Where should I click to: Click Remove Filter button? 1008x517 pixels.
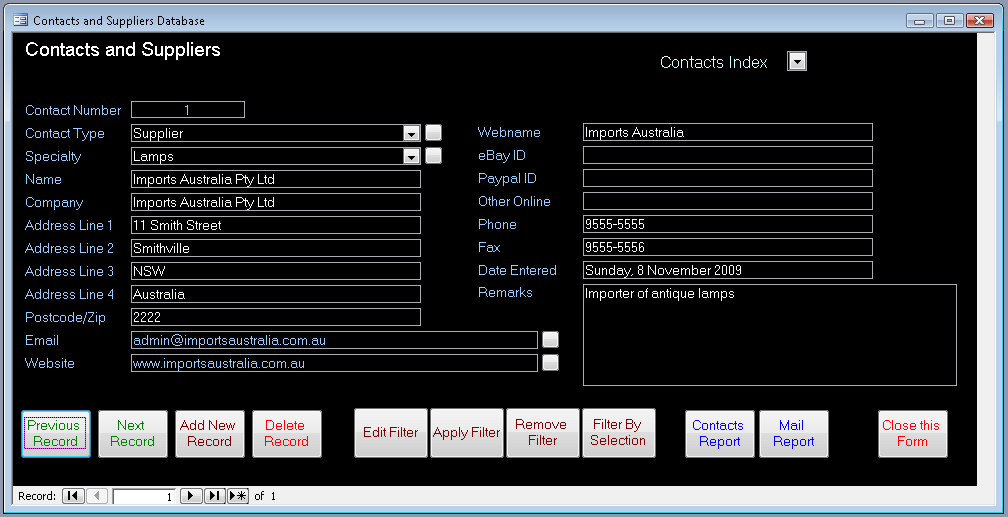point(543,433)
